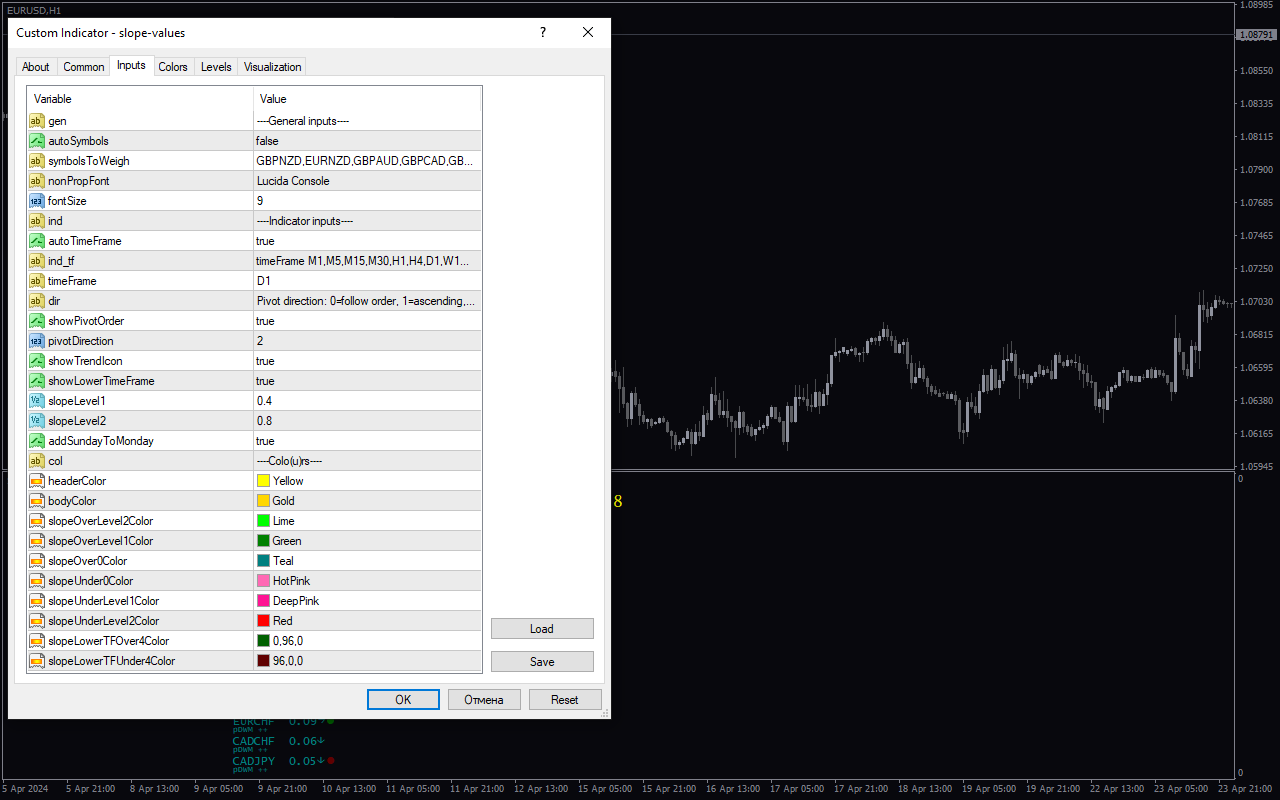Click the Load button
This screenshot has height=800, width=1280.
[x=542, y=629]
